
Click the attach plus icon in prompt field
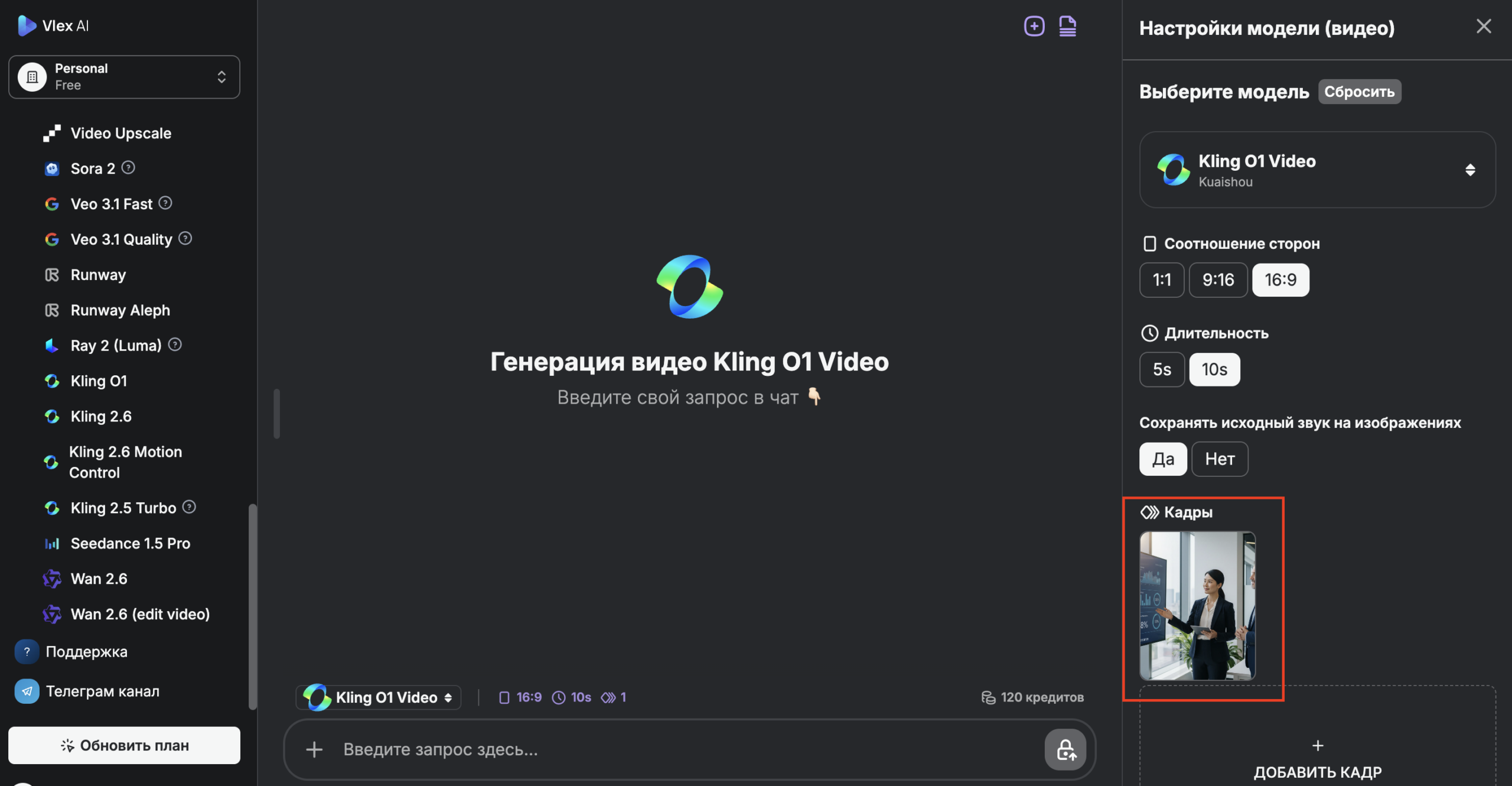314,749
